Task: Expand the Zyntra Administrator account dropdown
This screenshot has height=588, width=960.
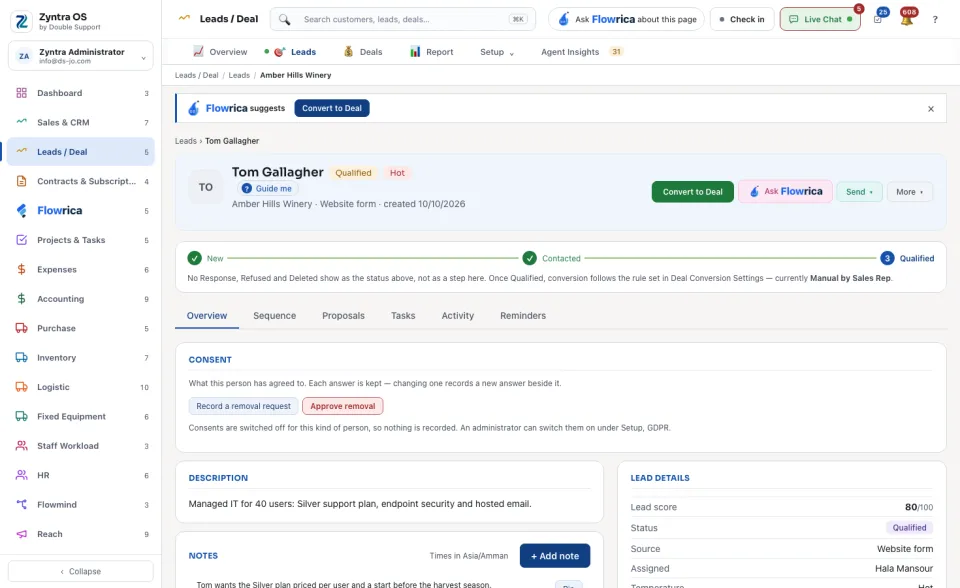Action: coord(81,56)
